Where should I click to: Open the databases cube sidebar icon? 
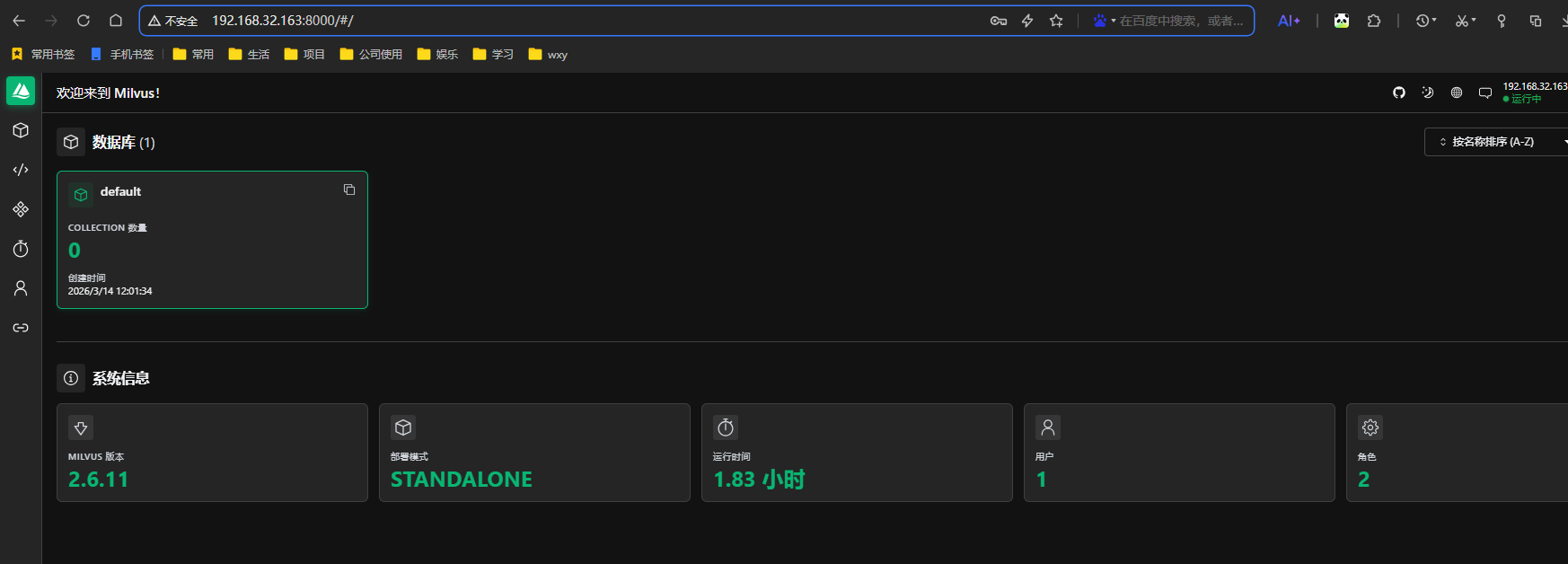point(21,130)
